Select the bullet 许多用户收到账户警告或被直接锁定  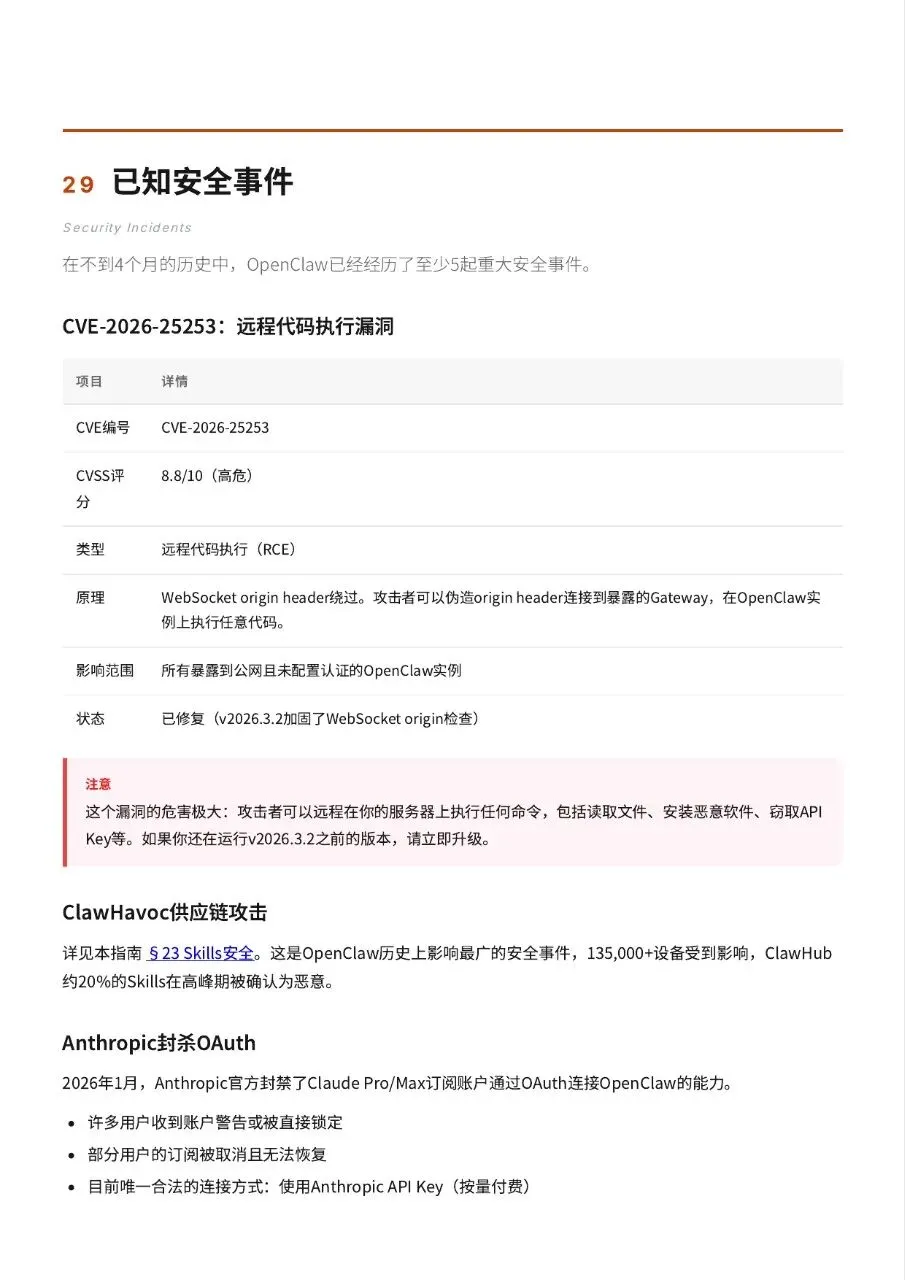(215, 1122)
